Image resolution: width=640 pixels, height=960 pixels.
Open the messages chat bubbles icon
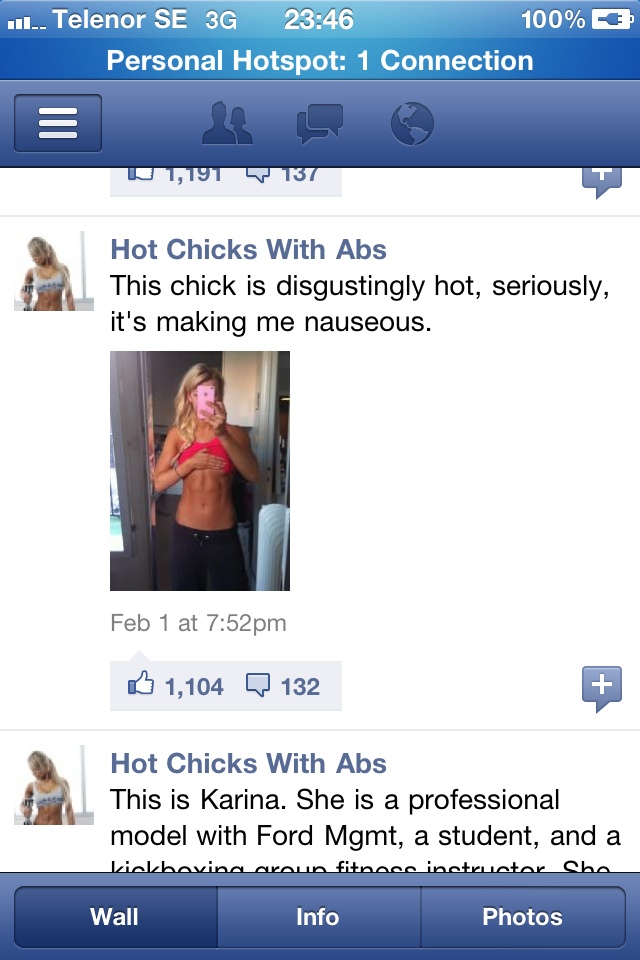(x=320, y=124)
